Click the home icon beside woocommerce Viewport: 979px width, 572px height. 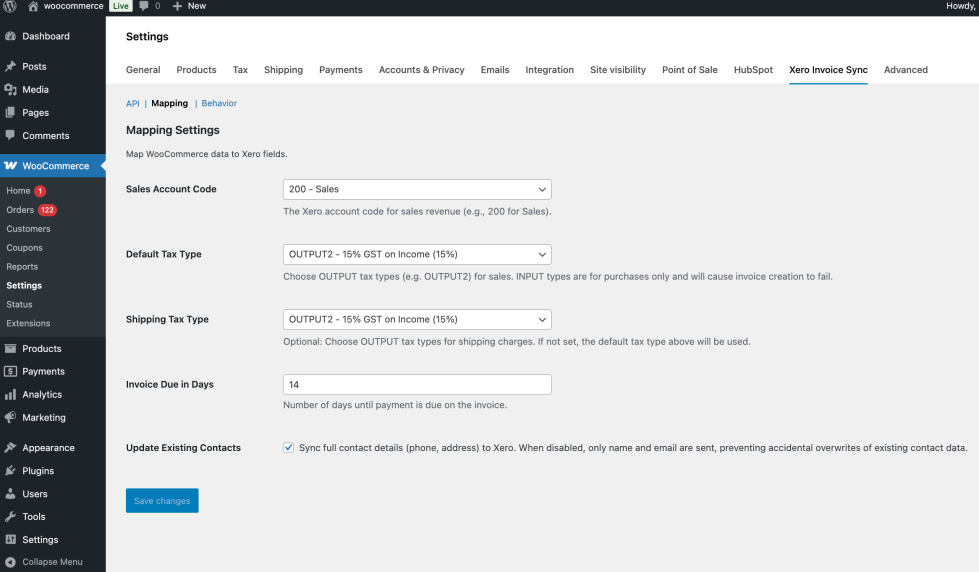point(33,6)
